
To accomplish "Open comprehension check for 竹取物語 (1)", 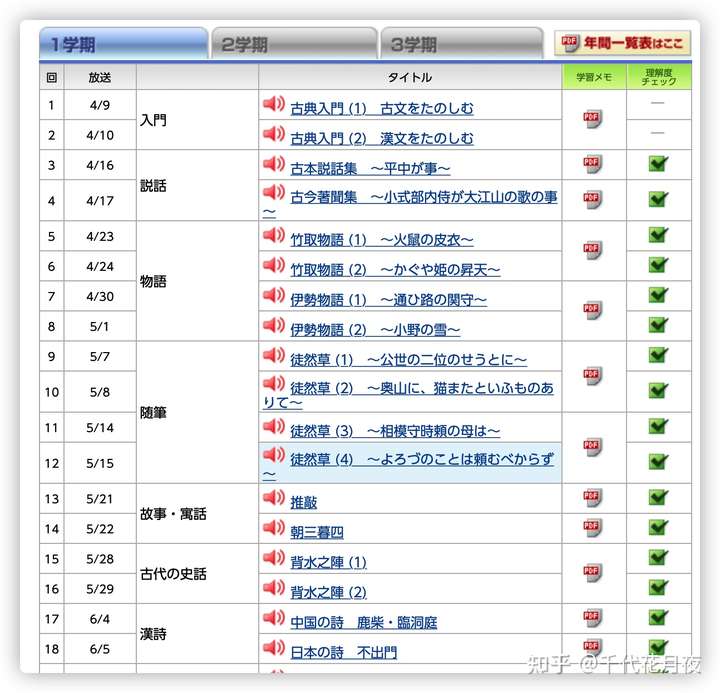I will 658,235.
